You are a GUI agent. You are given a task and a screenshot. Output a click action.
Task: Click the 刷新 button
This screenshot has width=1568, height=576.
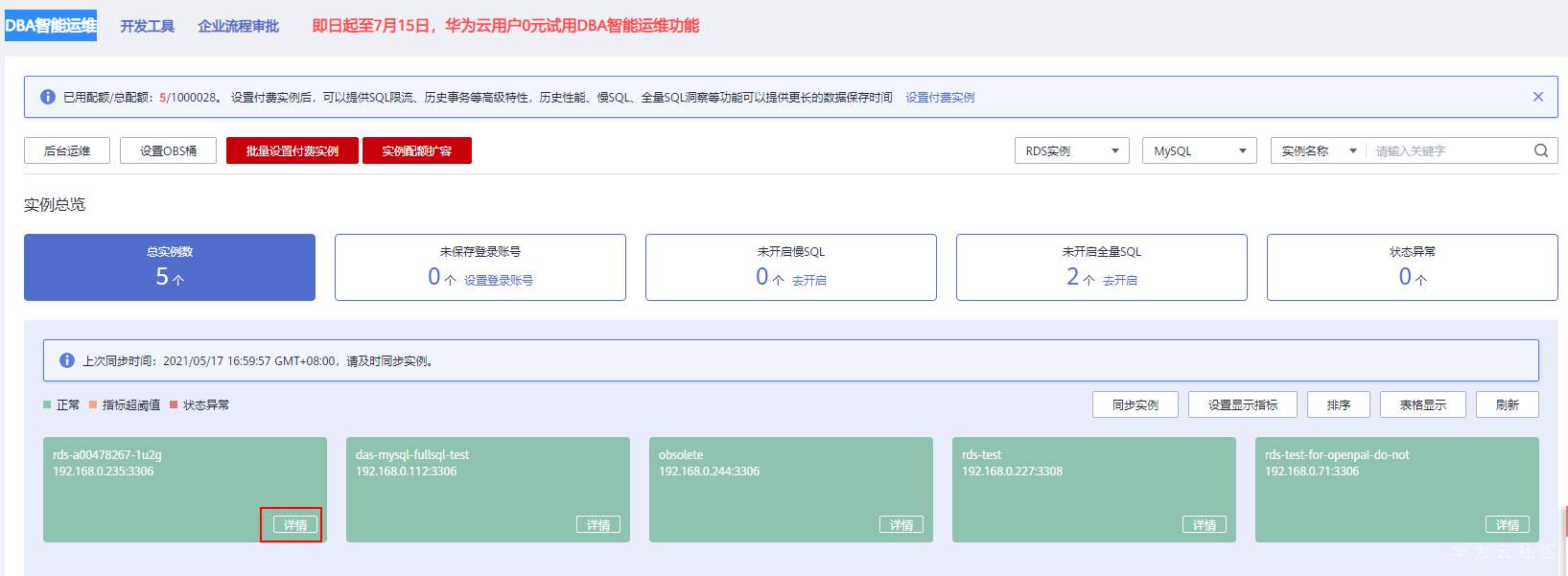pyautogui.click(x=1508, y=404)
